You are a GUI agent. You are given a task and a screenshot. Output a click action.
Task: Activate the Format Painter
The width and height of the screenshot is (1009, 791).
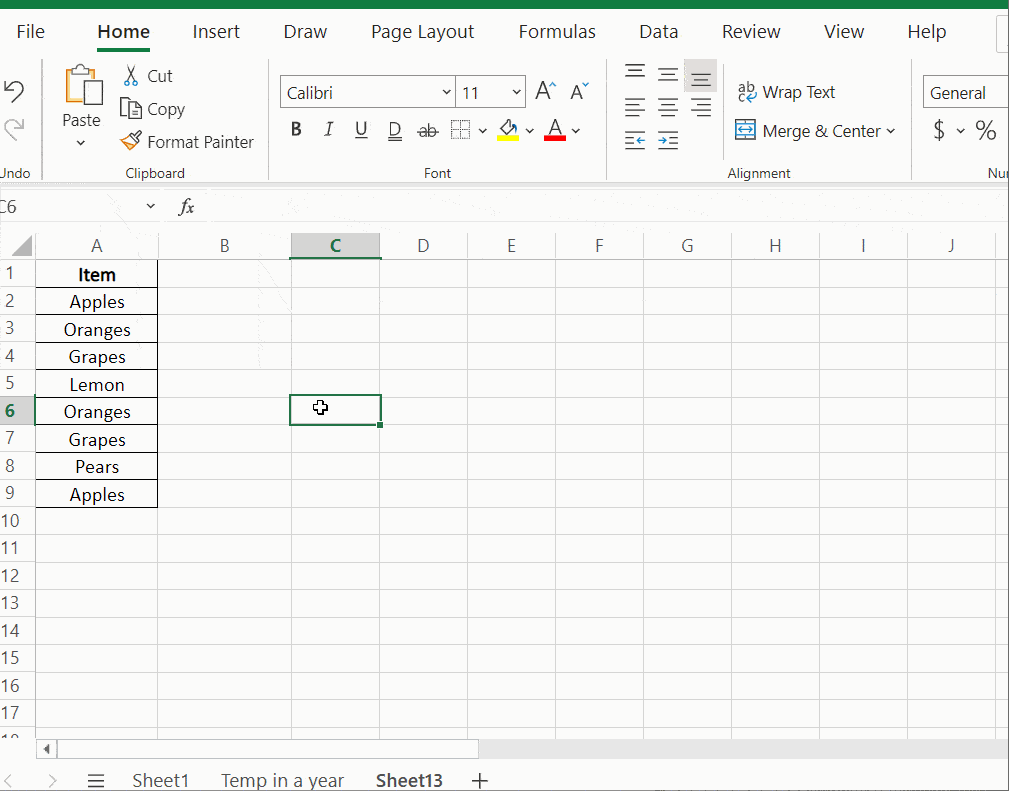click(130, 141)
